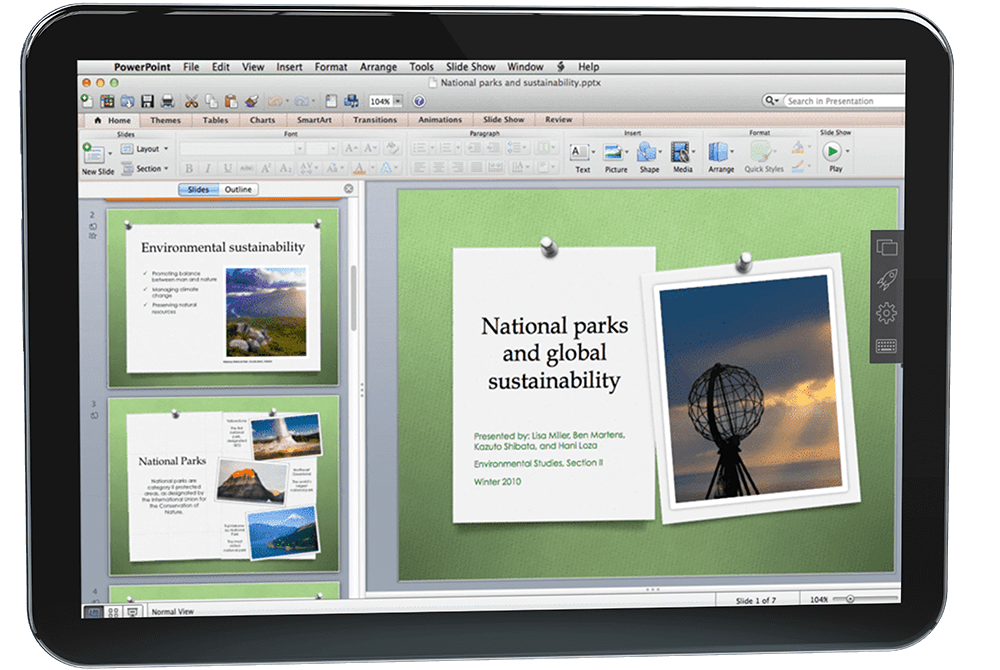Open the Slide Show menu
Screen dimensions: 1000x670
coord(471,66)
